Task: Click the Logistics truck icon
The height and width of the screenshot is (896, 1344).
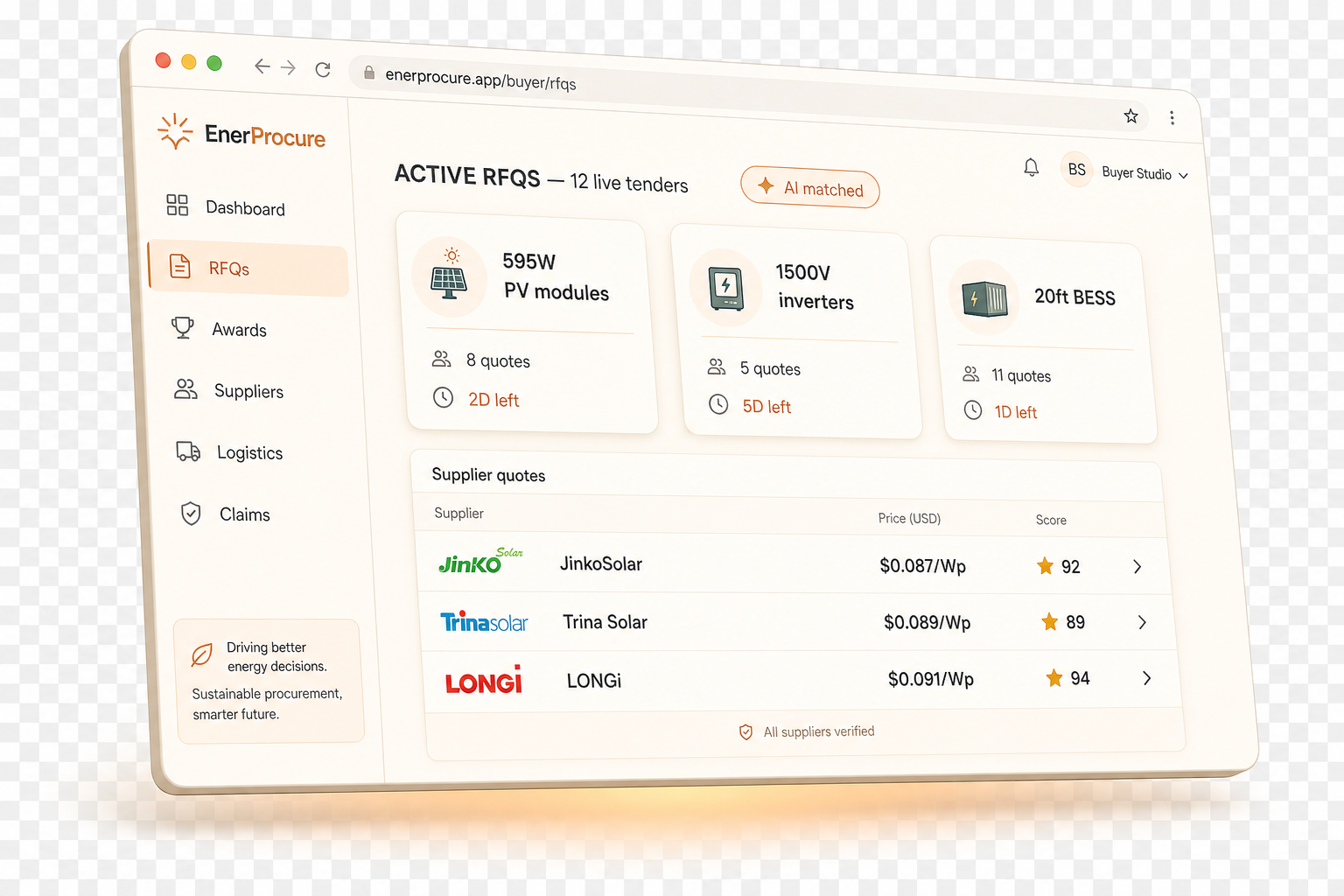Action: tap(188, 451)
